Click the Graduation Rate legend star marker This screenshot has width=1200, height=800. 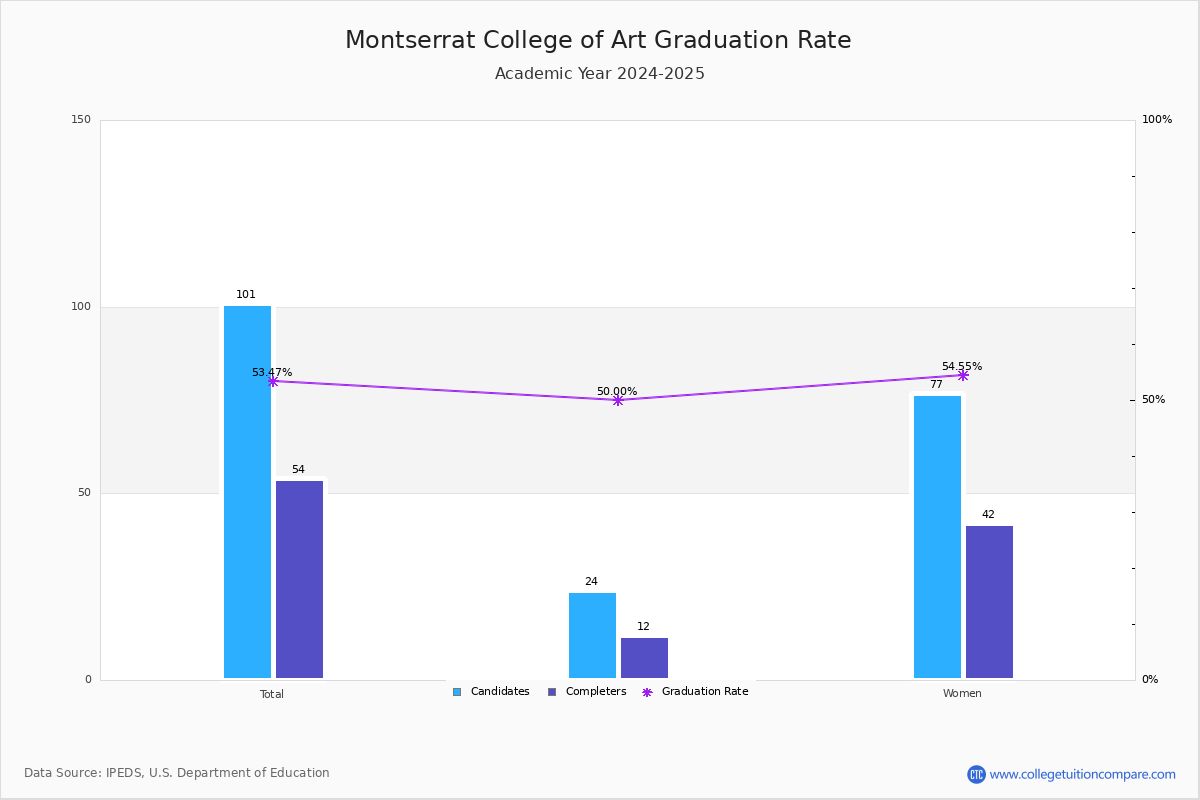coord(647,692)
